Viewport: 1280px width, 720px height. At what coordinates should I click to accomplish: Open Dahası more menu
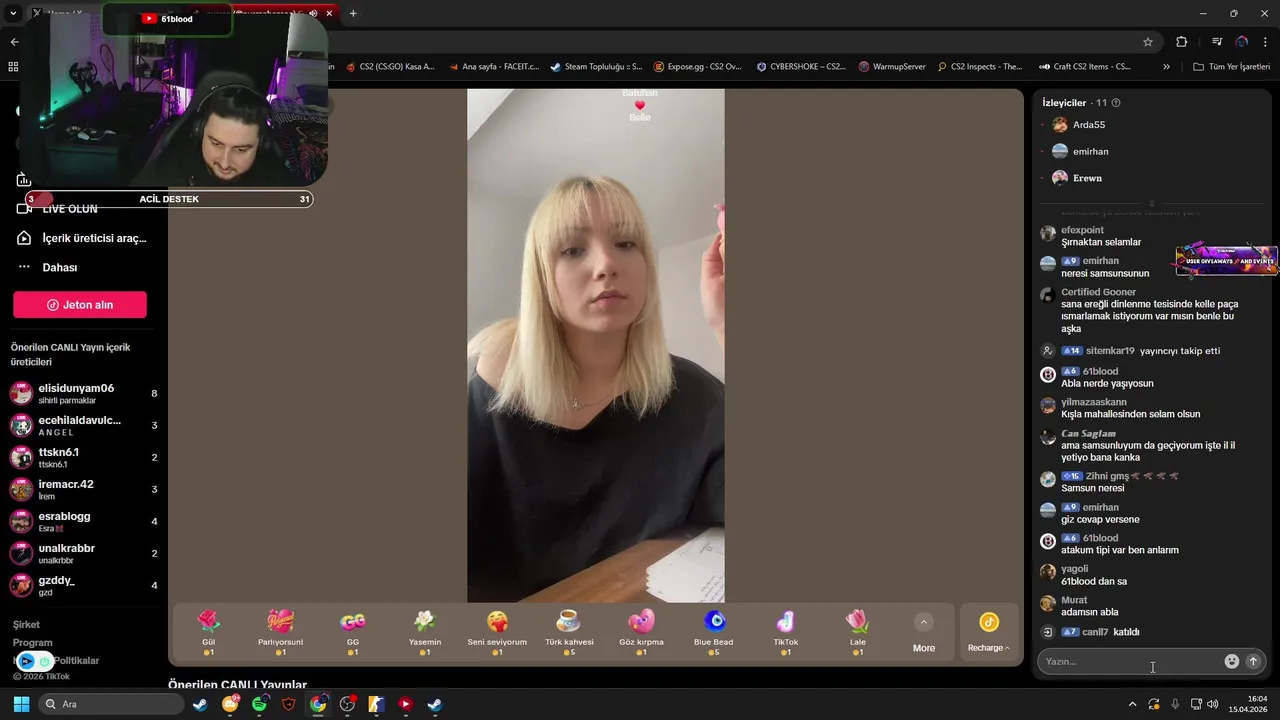47,267
